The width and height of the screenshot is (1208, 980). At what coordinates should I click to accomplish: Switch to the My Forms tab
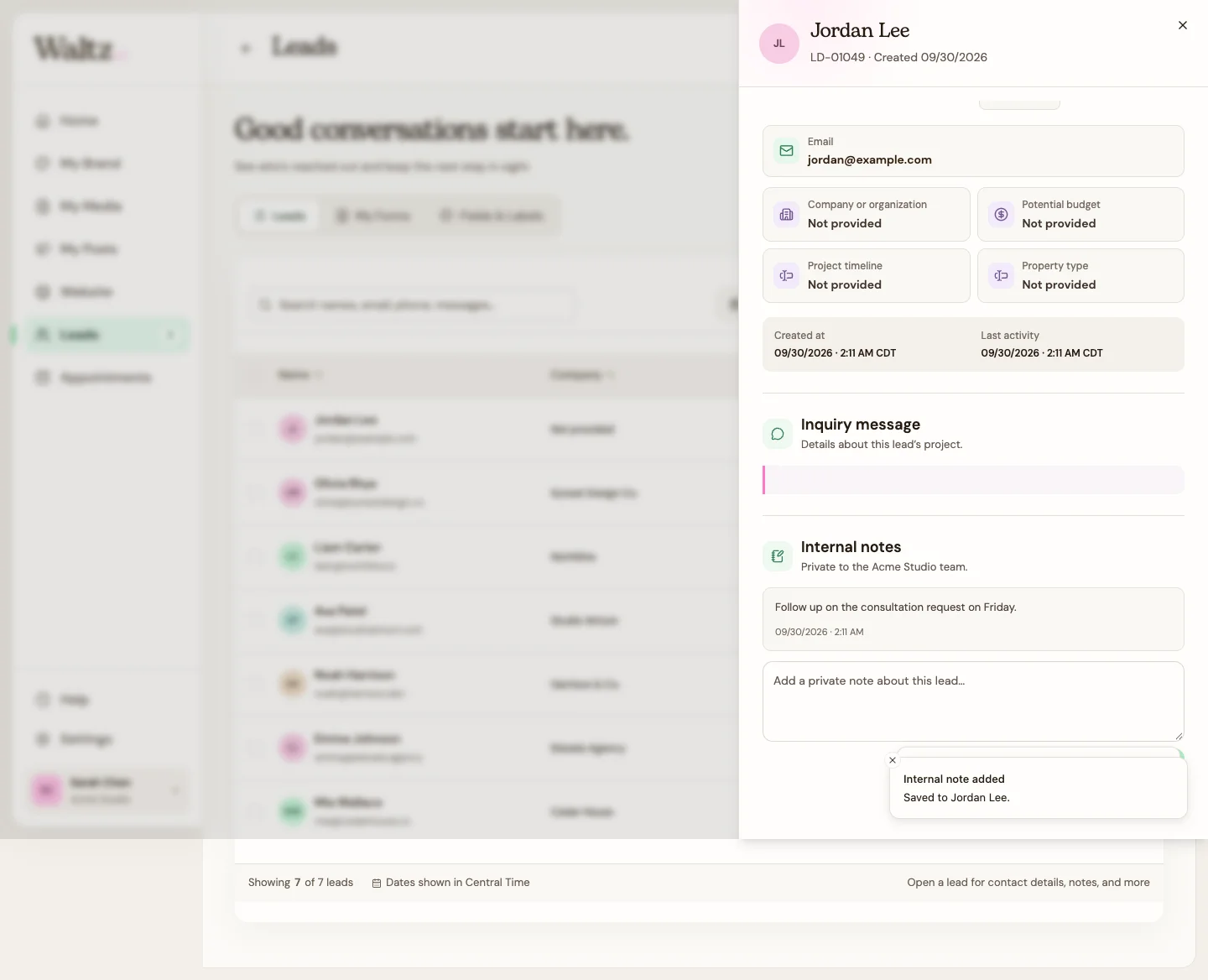click(373, 216)
